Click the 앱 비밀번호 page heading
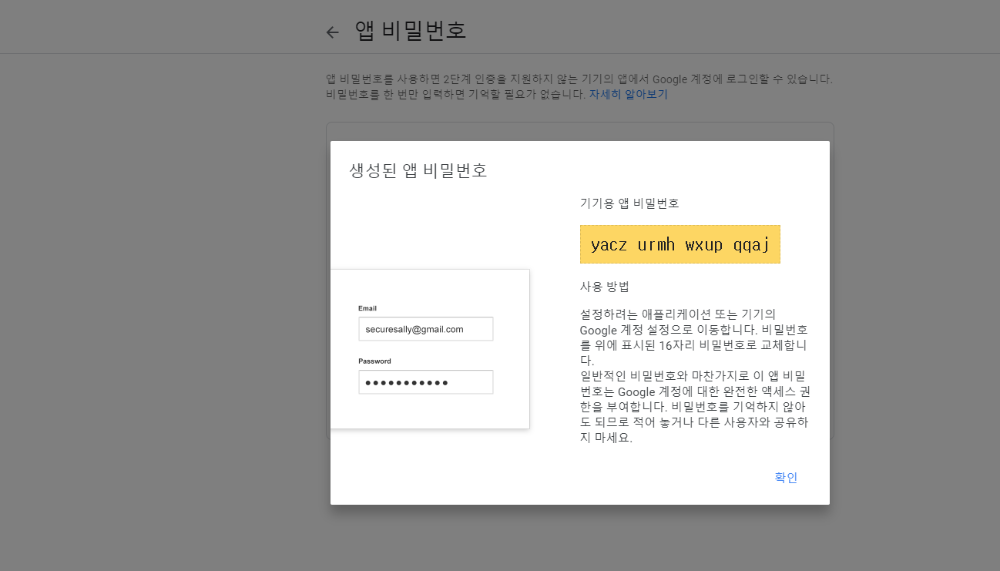1000x571 pixels. coord(411,31)
